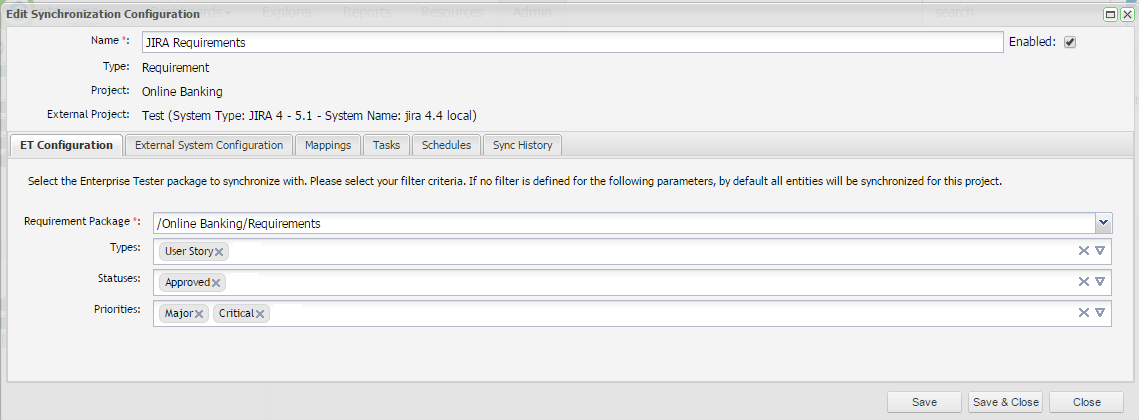
Task: Open the Mappings tab
Action: click(328, 145)
